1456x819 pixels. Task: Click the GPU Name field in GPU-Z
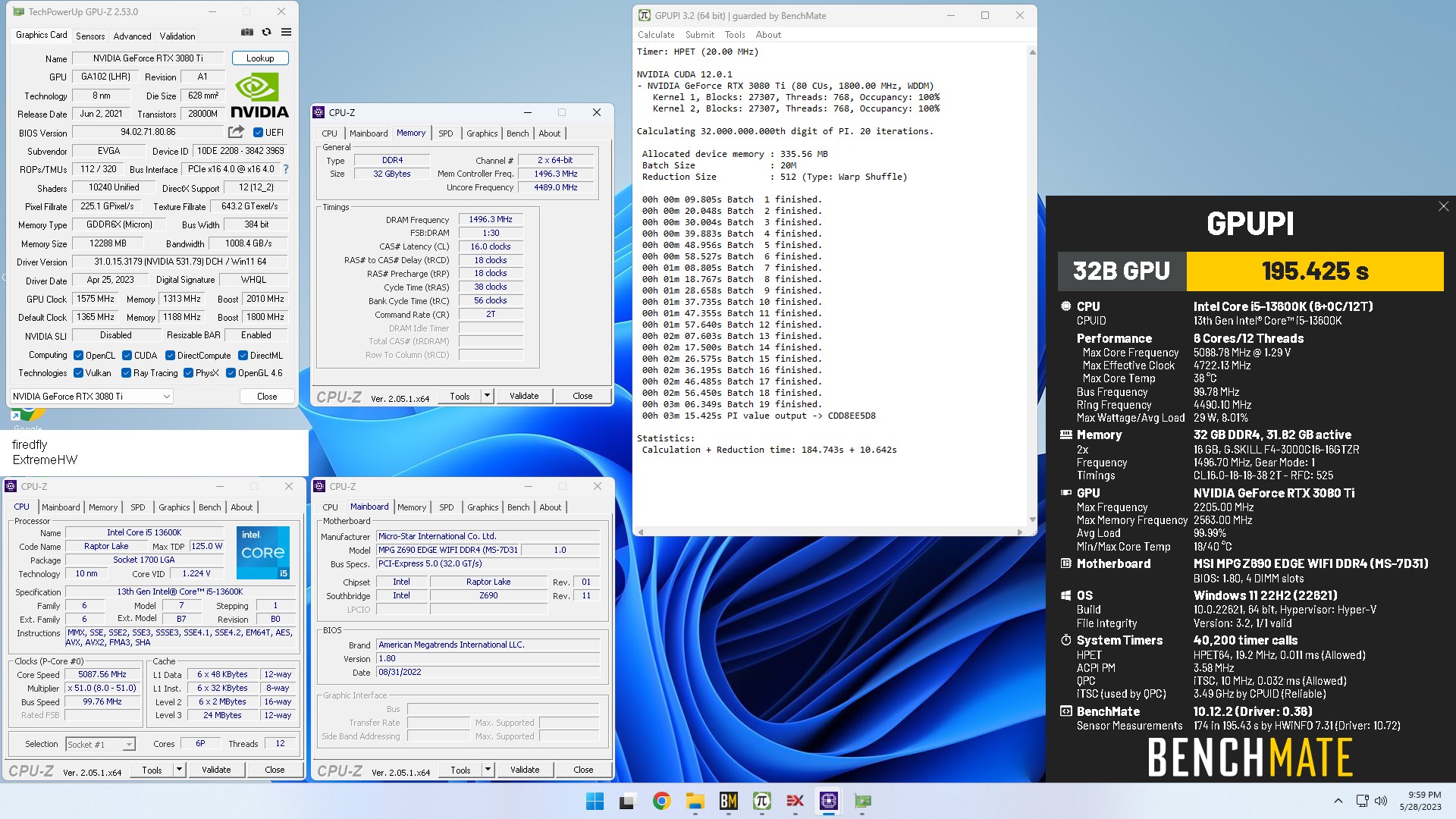(148, 58)
